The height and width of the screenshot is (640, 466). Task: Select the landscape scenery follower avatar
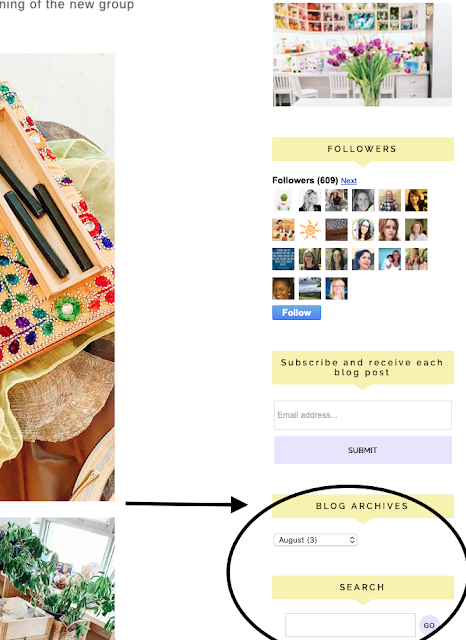tap(310, 288)
